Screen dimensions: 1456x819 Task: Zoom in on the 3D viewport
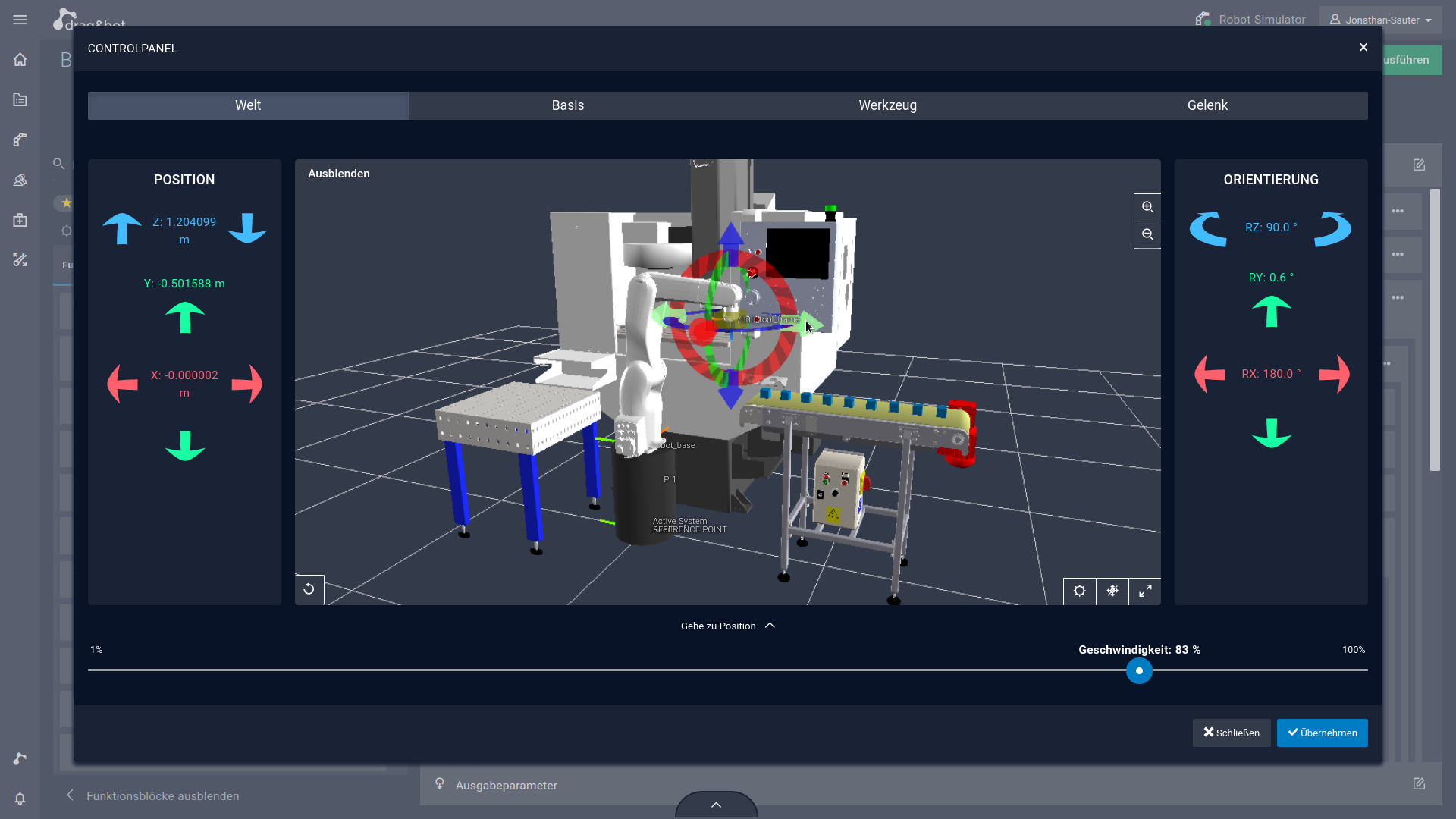pyautogui.click(x=1147, y=206)
